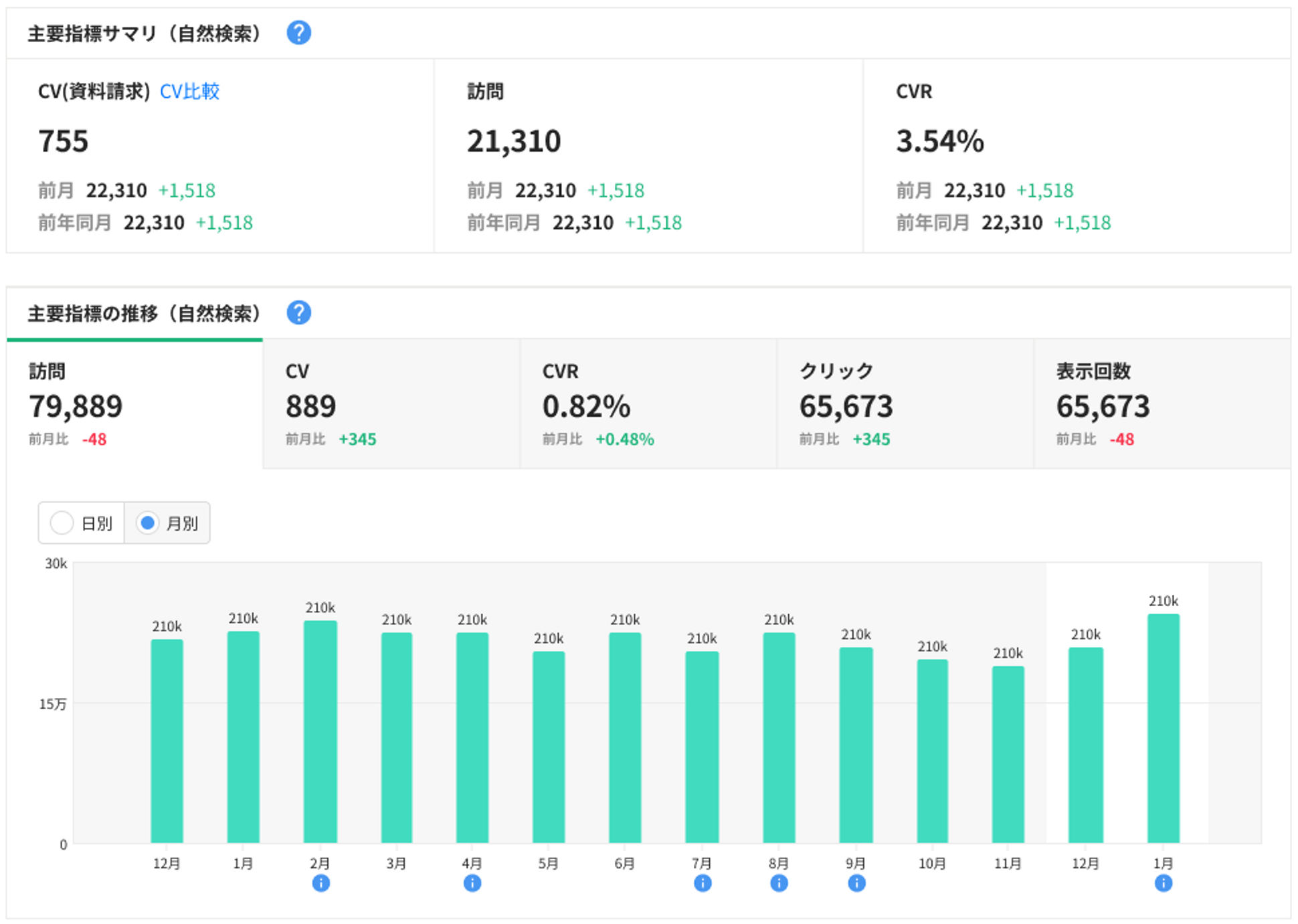1298x924 pixels.
Task: Click info icon under last 1月 label
Action: pyautogui.click(x=1163, y=883)
